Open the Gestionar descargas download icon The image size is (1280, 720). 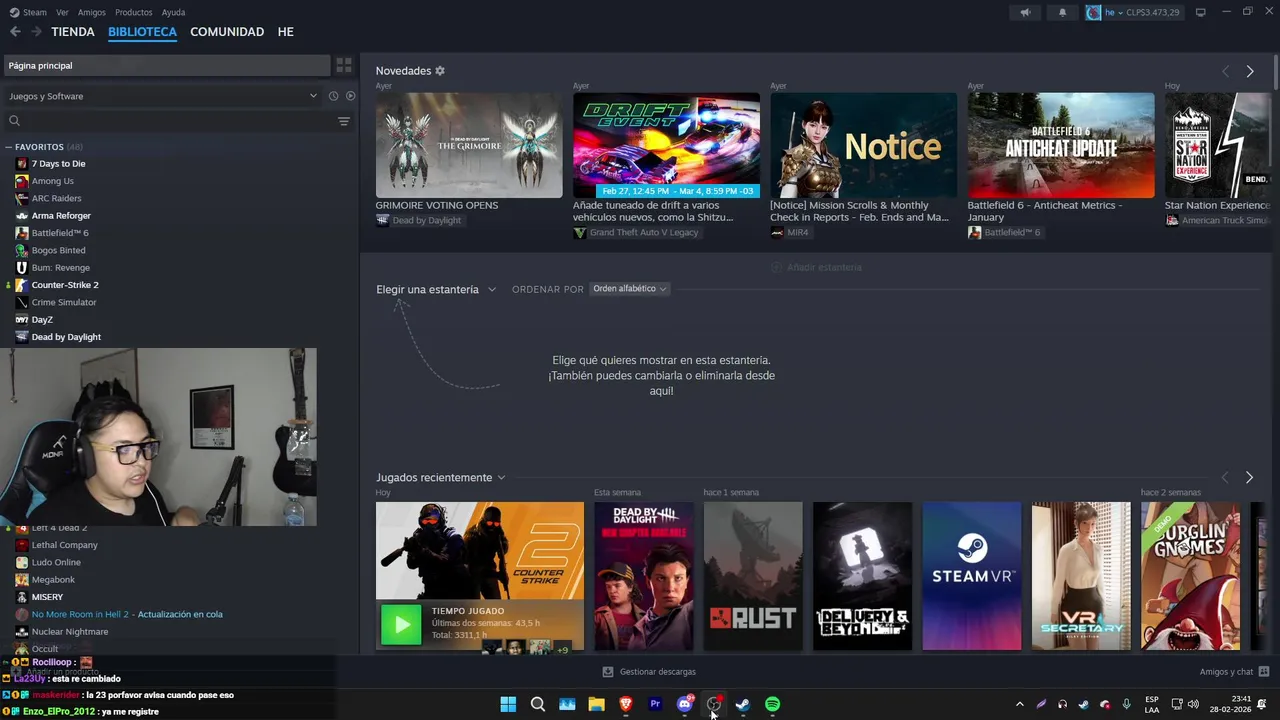coord(608,672)
